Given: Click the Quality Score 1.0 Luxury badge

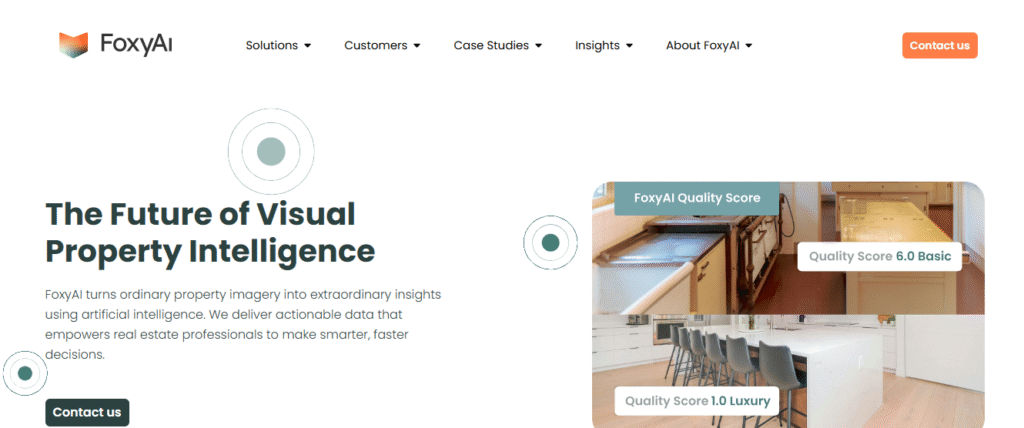Looking at the screenshot, I should pos(697,401).
